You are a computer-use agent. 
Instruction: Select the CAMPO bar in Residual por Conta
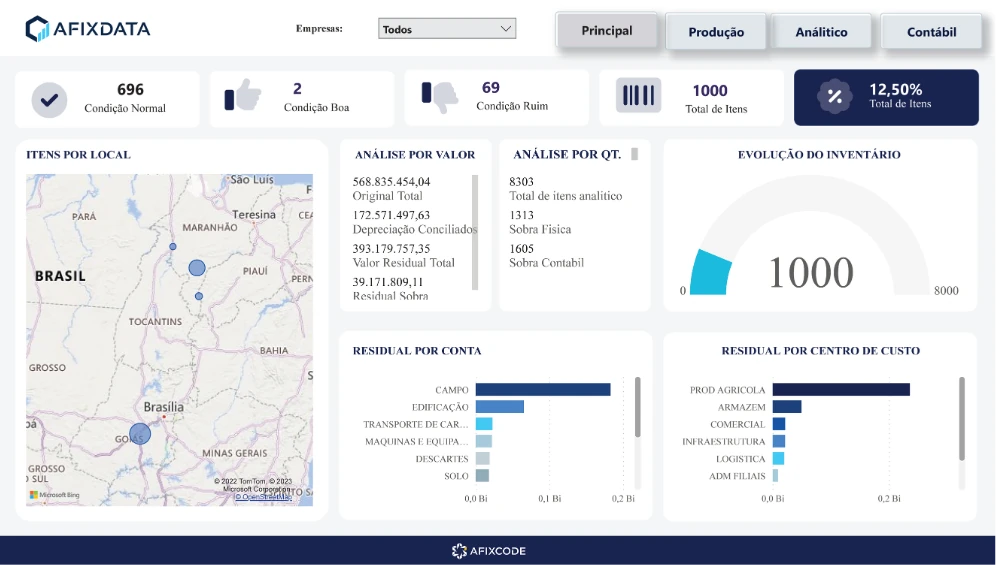[x=542, y=390]
